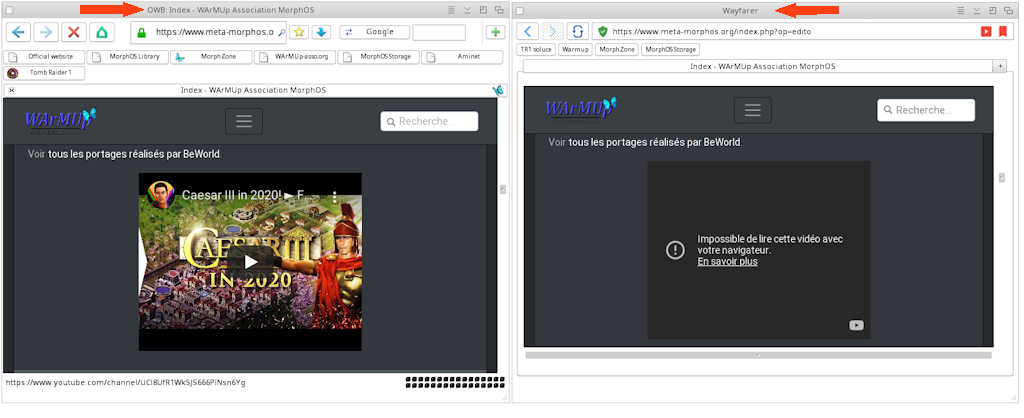
Task: Go back in the OWB browser window
Action: (19, 32)
